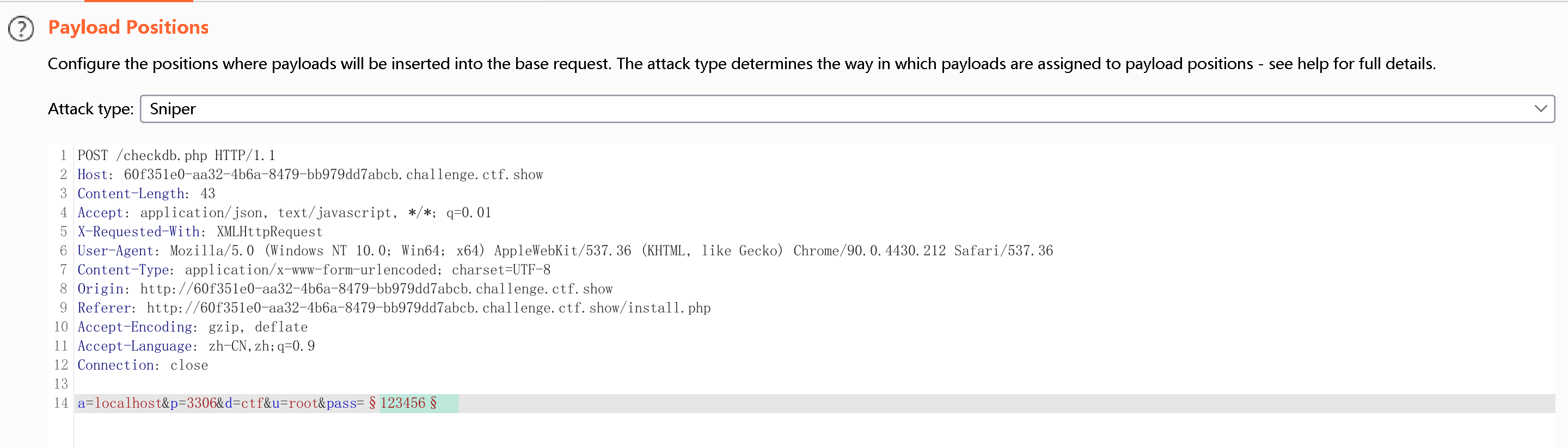Open the Payload Positions help icon
Viewport: 1568px width, 448px height.
[x=21, y=29]
